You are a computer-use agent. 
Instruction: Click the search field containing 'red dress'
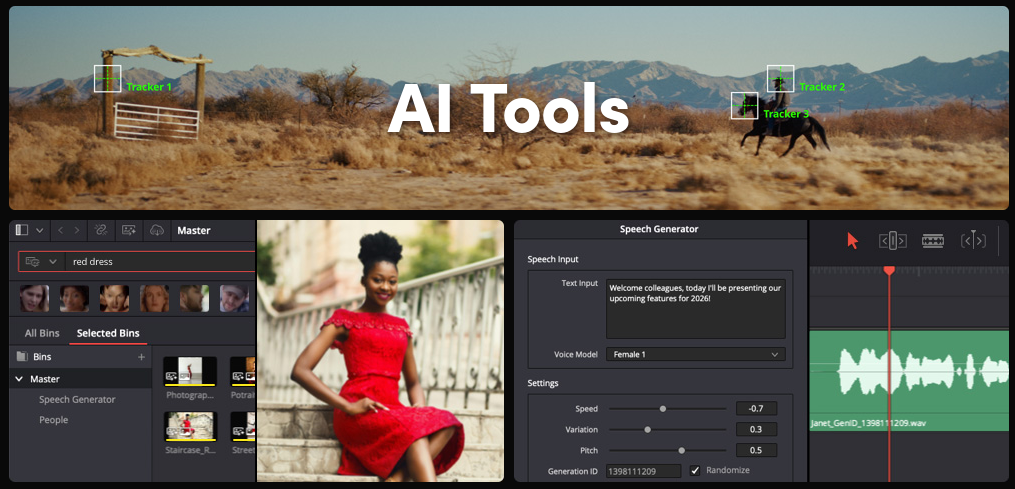click(160, 262)
